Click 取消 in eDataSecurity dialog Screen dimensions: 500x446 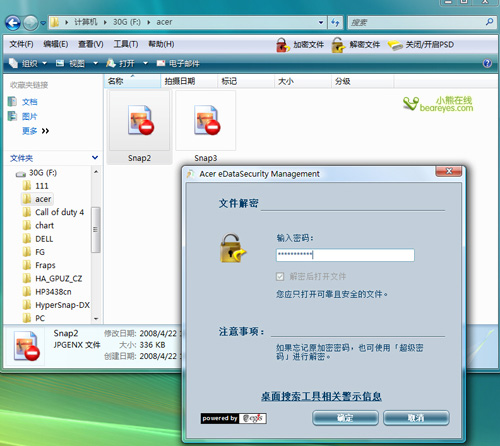(416, 418)
